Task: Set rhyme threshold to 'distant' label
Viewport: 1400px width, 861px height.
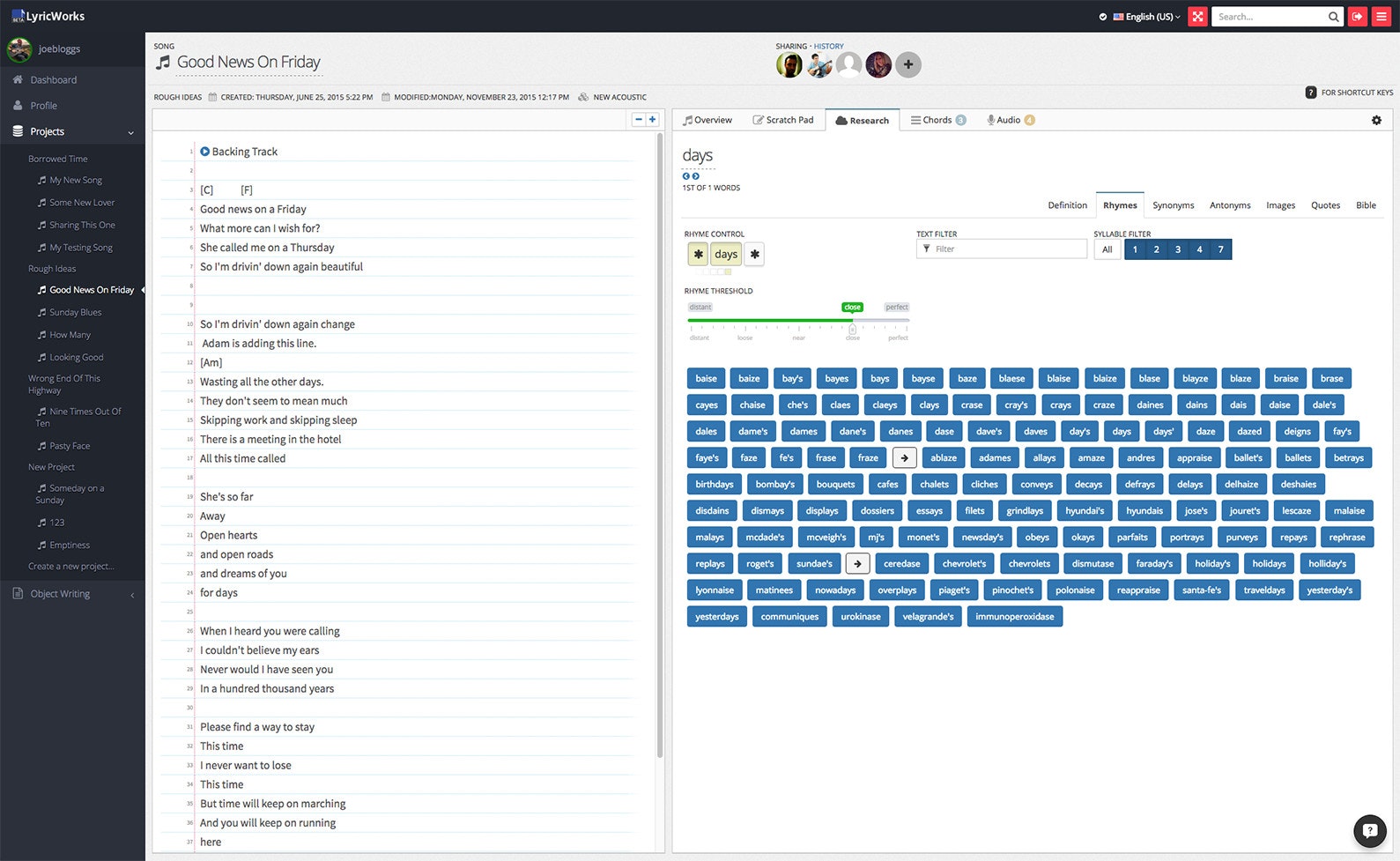Action: 700,307
